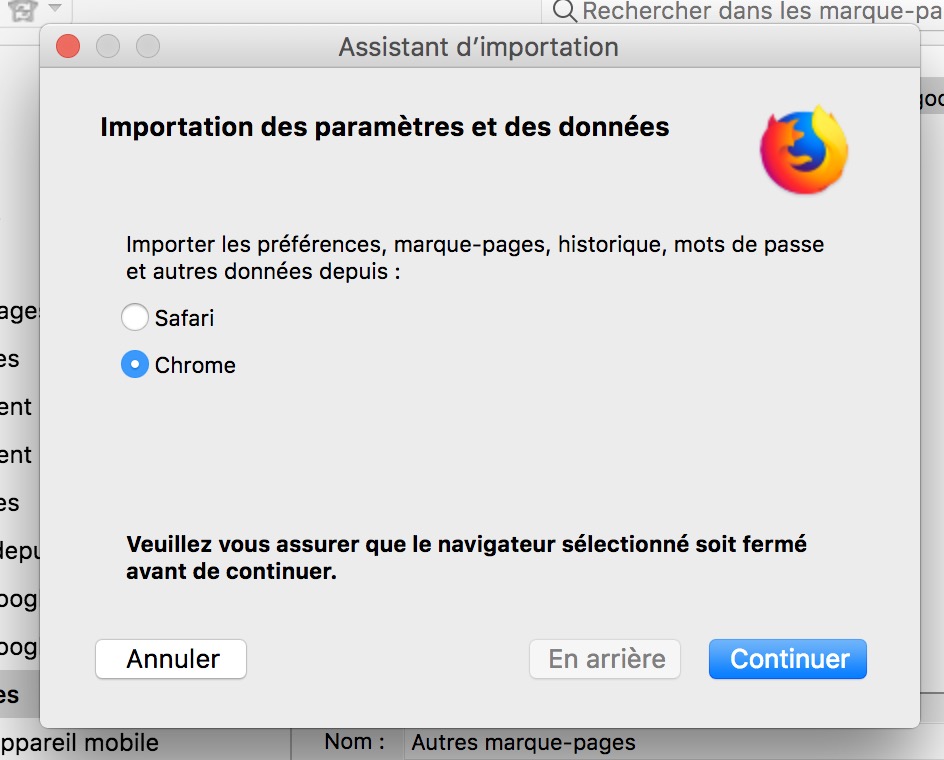Click the greyed zoom button of the dialog
The image size is (944, 760).
148,46
